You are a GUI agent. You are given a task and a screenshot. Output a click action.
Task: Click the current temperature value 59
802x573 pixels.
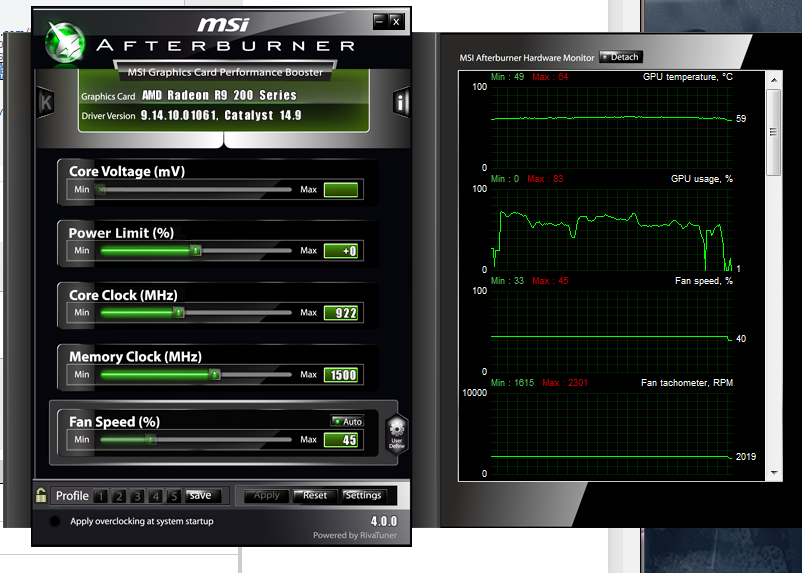point(741,119)
